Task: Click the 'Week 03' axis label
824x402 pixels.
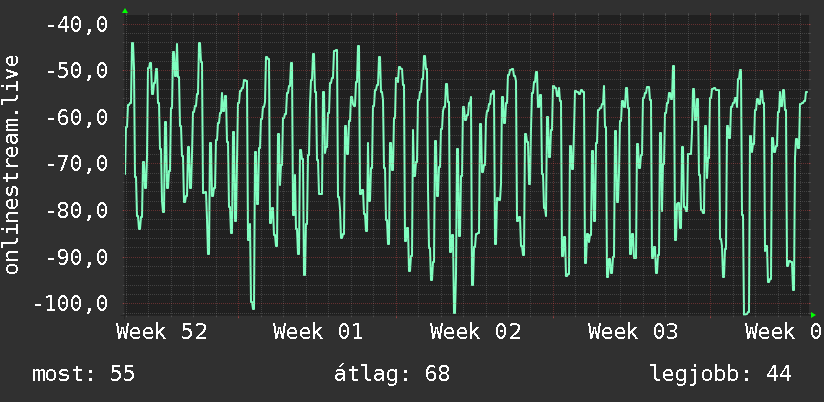Action: tap(633, 332)
